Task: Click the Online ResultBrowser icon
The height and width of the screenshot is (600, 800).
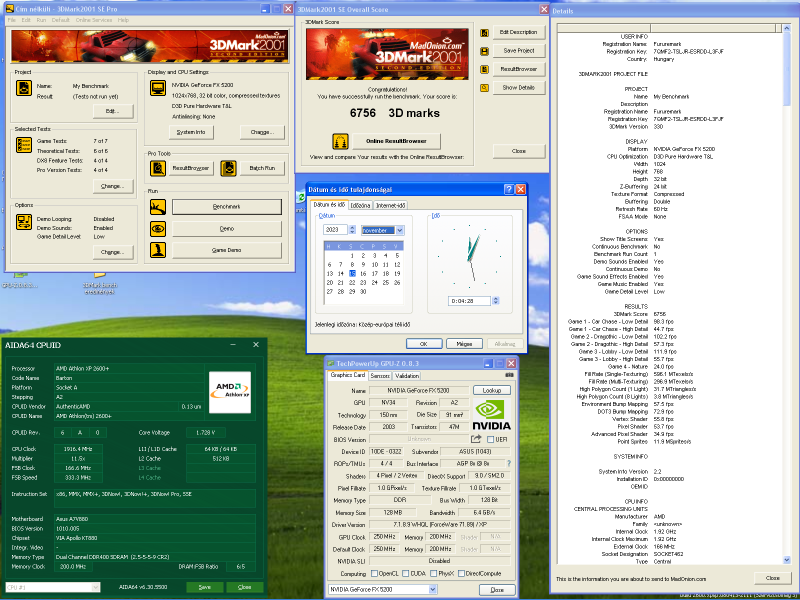Action: pyautogui.click(x=340, y=141)
